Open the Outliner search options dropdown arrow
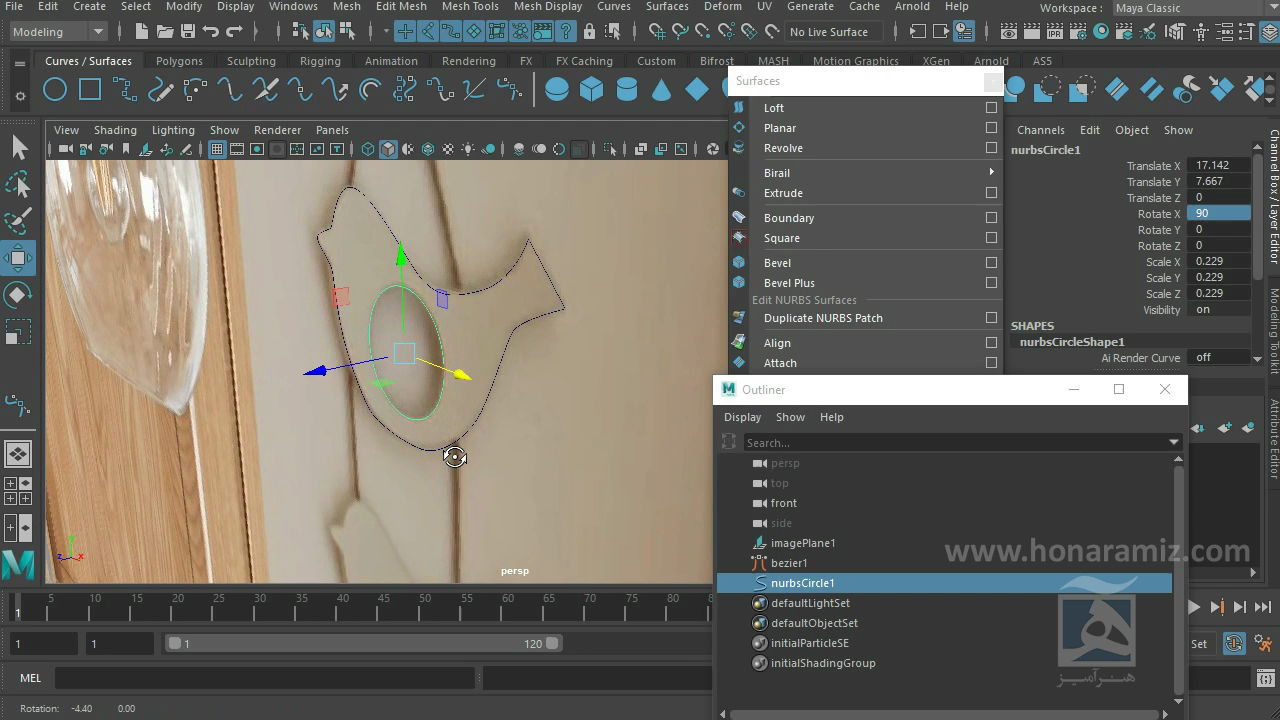Image resolution: width=1280 pixels, height=720 pixels. click(x=1173, y=442)
